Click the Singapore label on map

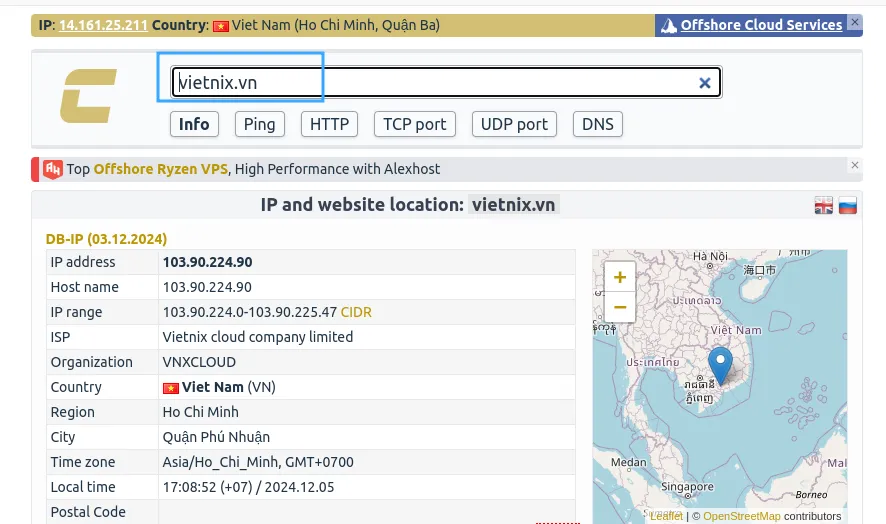(x=687, y=487)
